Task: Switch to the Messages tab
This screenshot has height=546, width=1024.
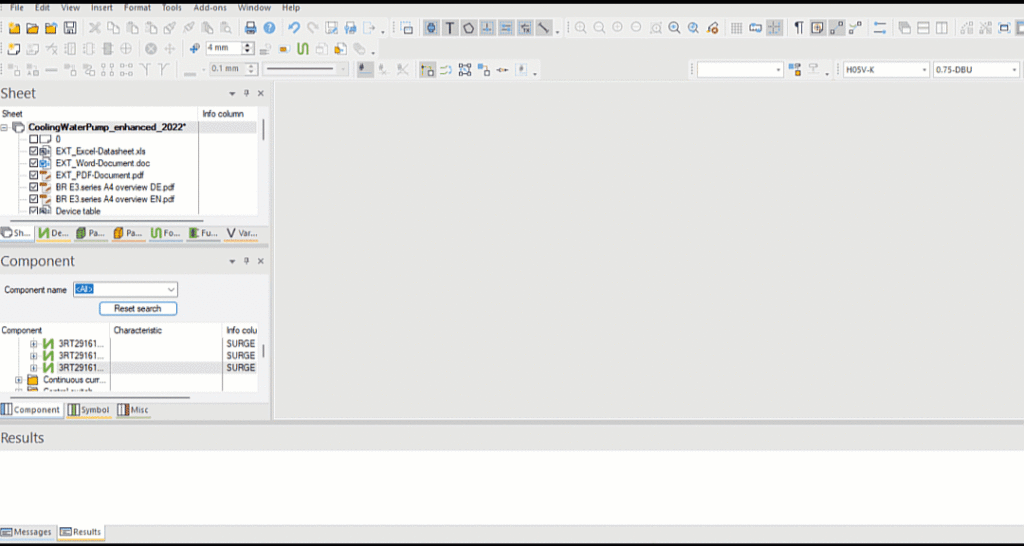Action: click(x=27, y=532)
